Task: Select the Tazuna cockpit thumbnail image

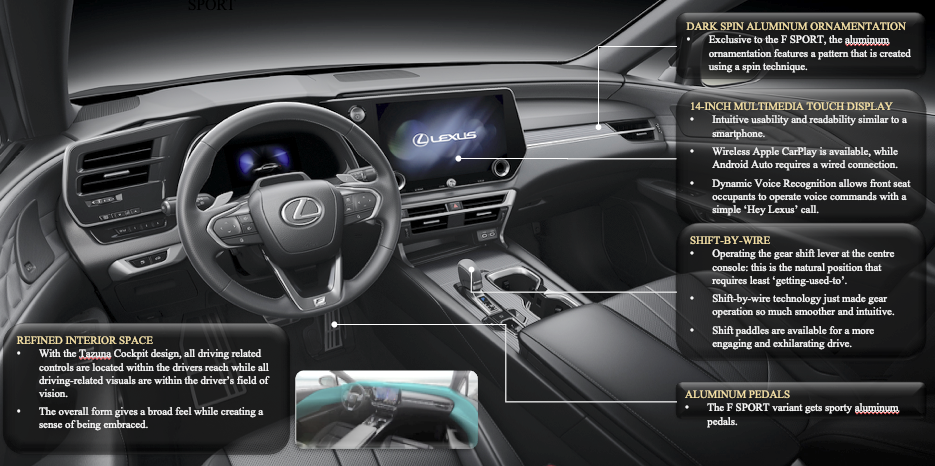Action: (x=386, y=408)
